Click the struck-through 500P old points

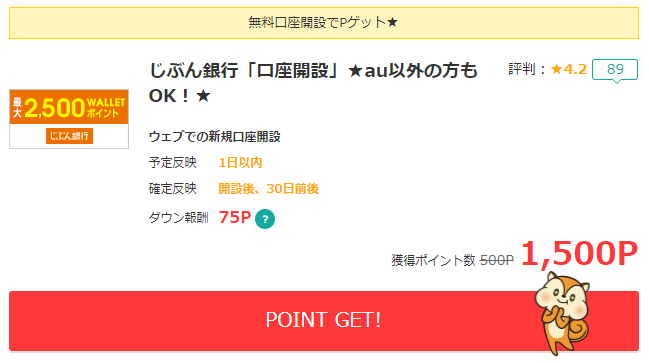click(x=497, y=260)
